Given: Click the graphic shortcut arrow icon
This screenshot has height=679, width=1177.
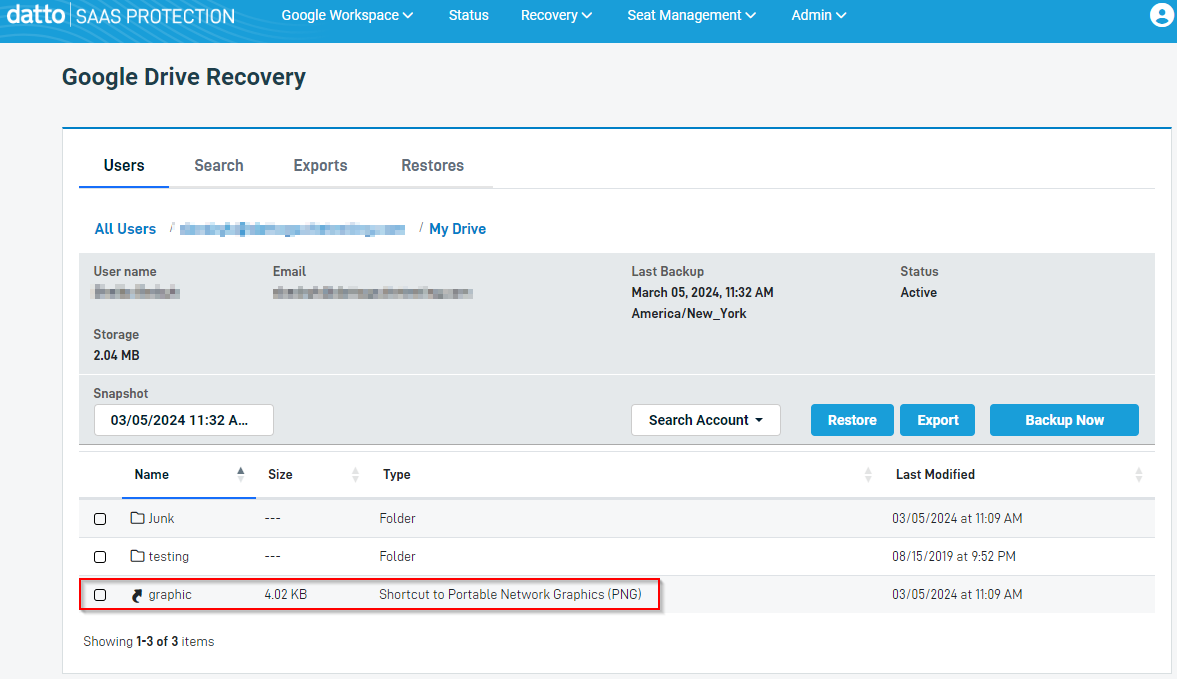Looking at the screenshot, I should (138, 595).
